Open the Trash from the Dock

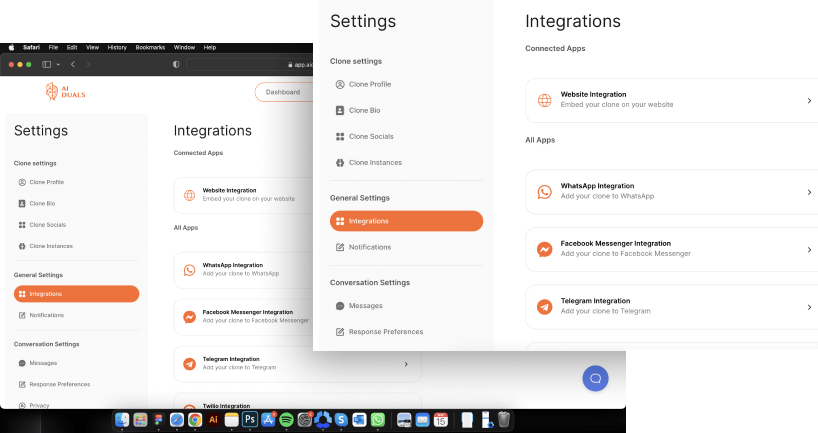click(503, 419)
